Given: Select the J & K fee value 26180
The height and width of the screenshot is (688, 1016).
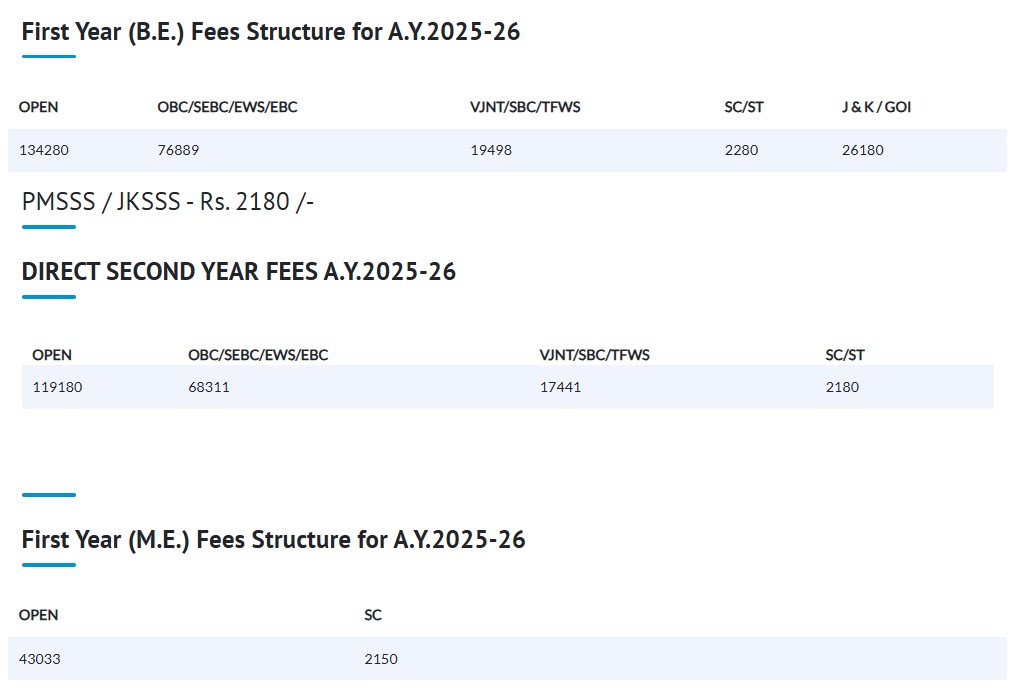Looking at the screenshot, I should pyautogui.click(x=862, y=150).
